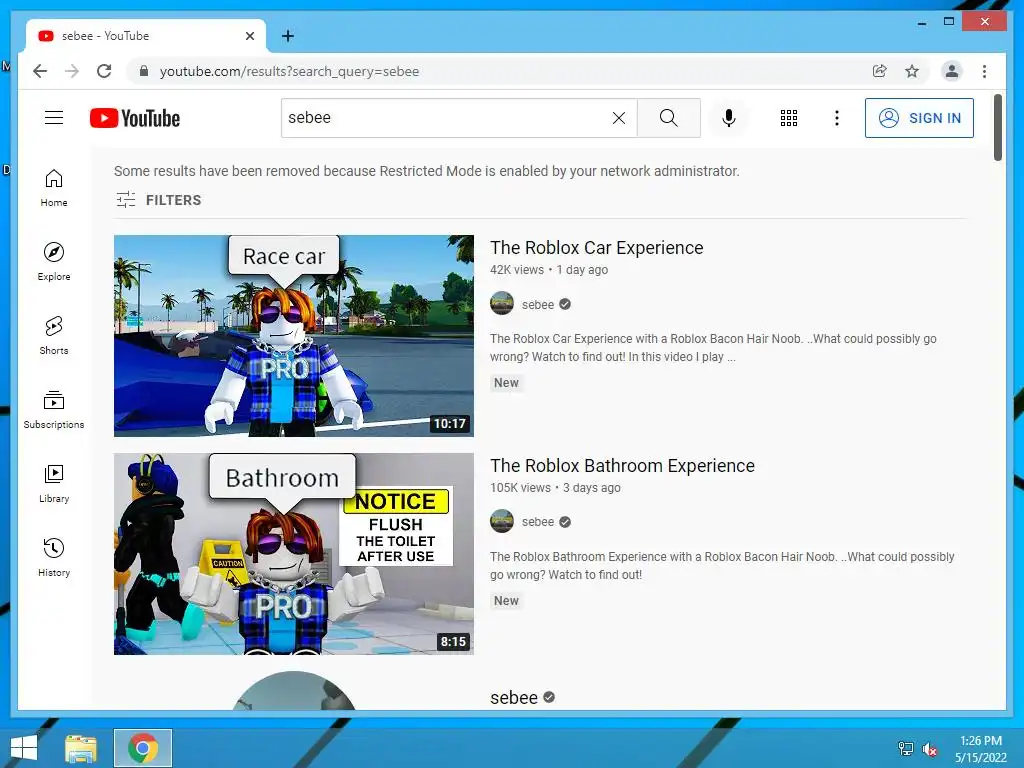
Task: Click sebee avatar next to Bathroom Experience
Action: pyautogui.click(x=502, y=521)
